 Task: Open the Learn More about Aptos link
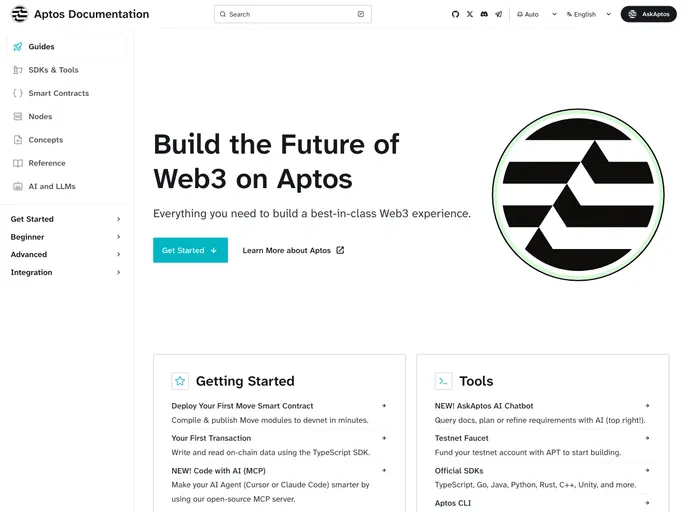click(293, 250)
